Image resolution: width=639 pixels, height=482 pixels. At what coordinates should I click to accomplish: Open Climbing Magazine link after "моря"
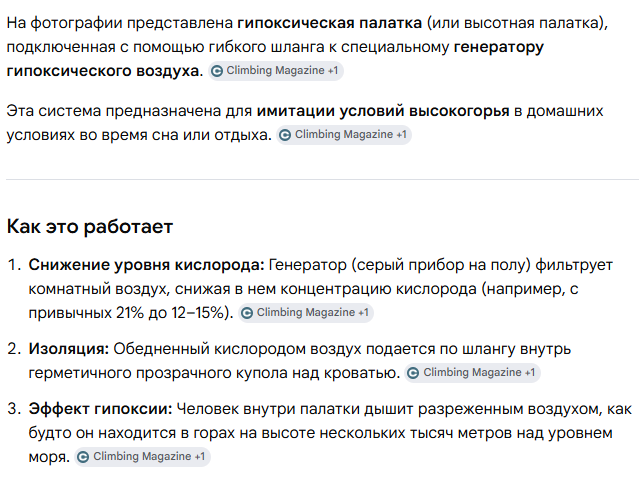(142, 456)
